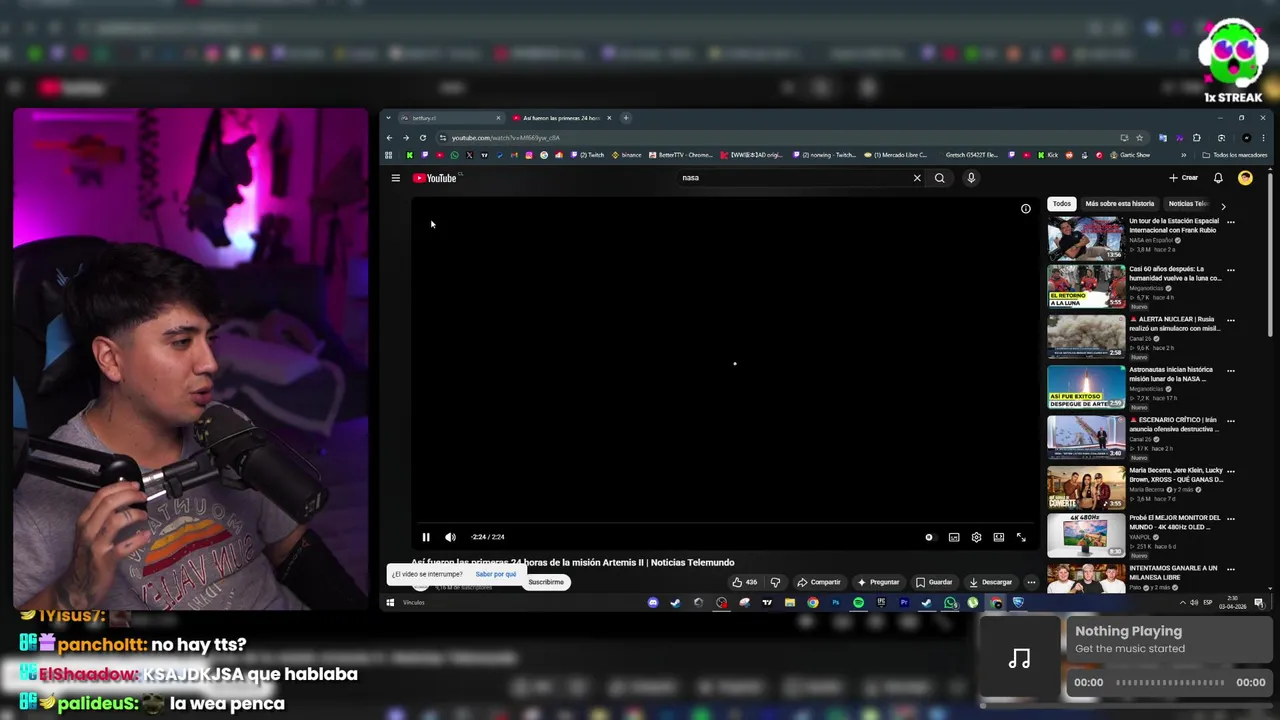This screenshot has width=1280, height=720.
Task: Click the Compartir button
Action: click(x=819, y=582)
